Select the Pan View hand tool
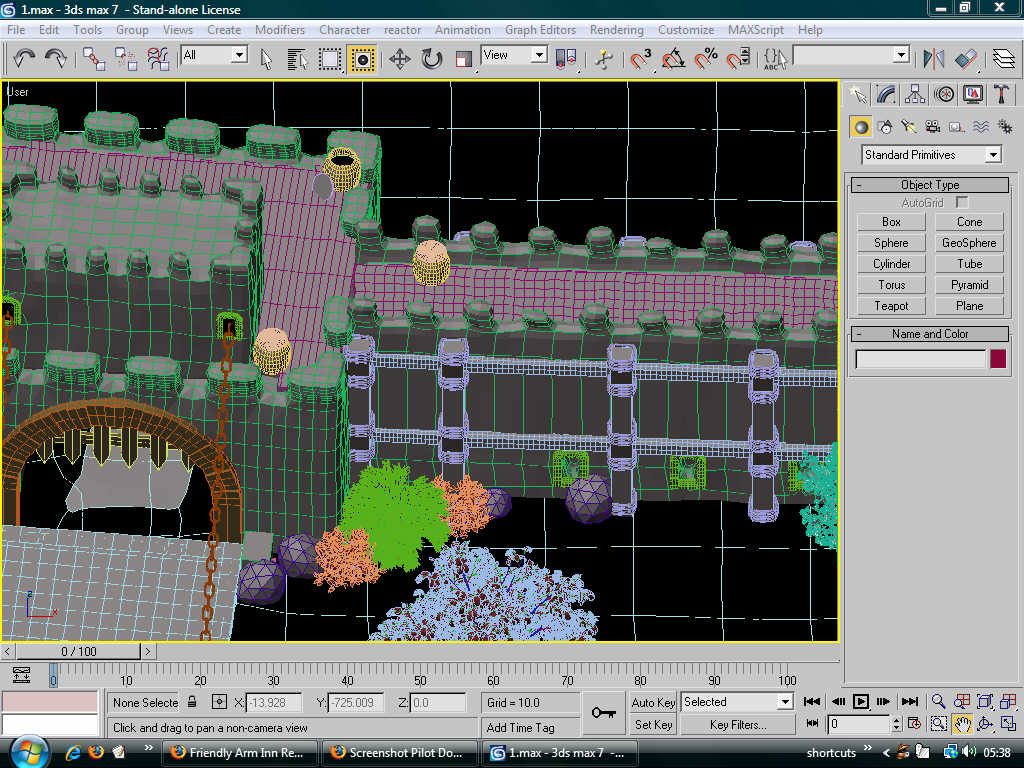 click(x=961, y=724)
